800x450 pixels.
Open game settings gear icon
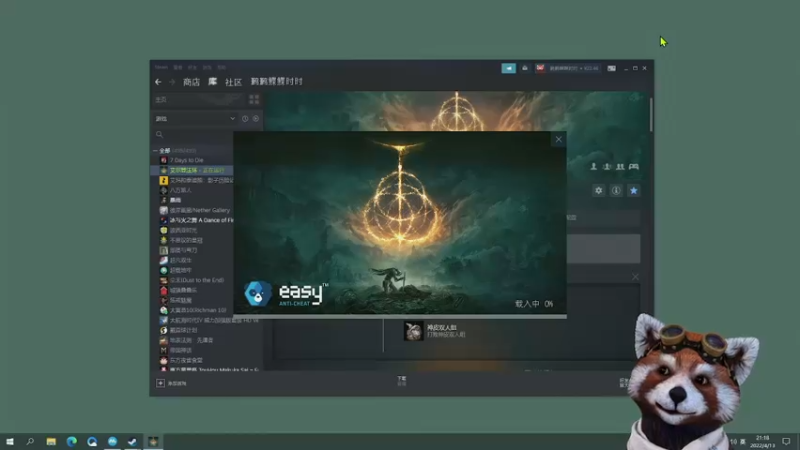click(x=598, y=190)
